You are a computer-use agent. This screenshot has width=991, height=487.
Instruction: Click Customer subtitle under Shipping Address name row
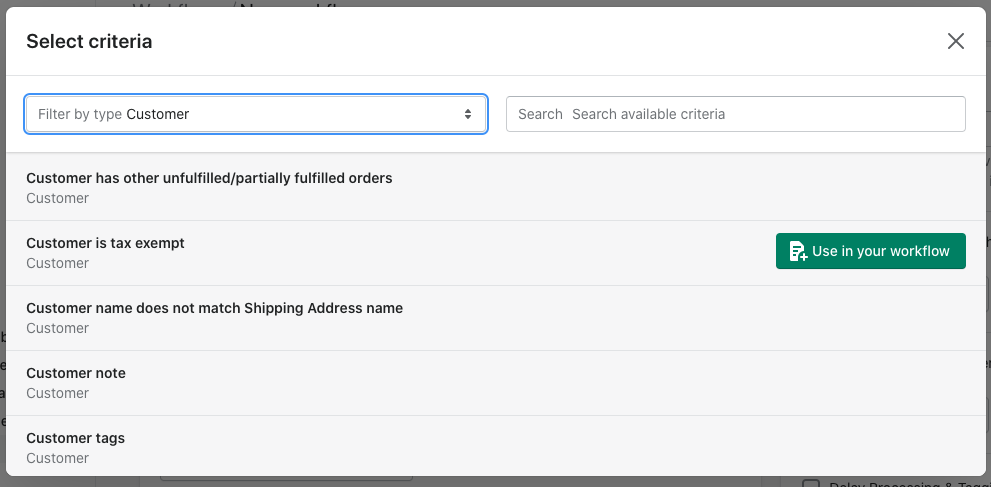click(58, 328)
